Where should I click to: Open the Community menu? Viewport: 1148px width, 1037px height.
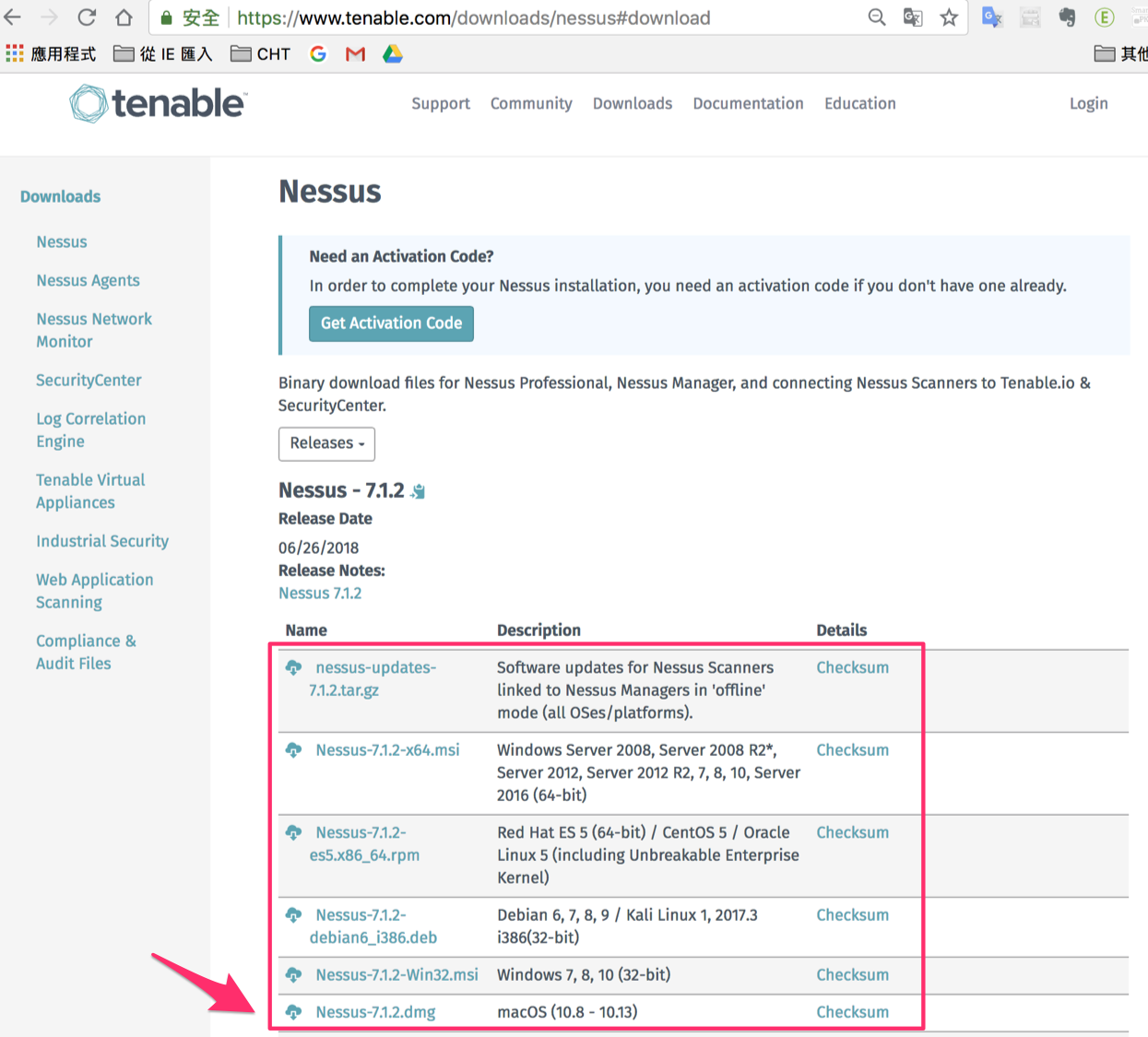[x=531, y=103]
